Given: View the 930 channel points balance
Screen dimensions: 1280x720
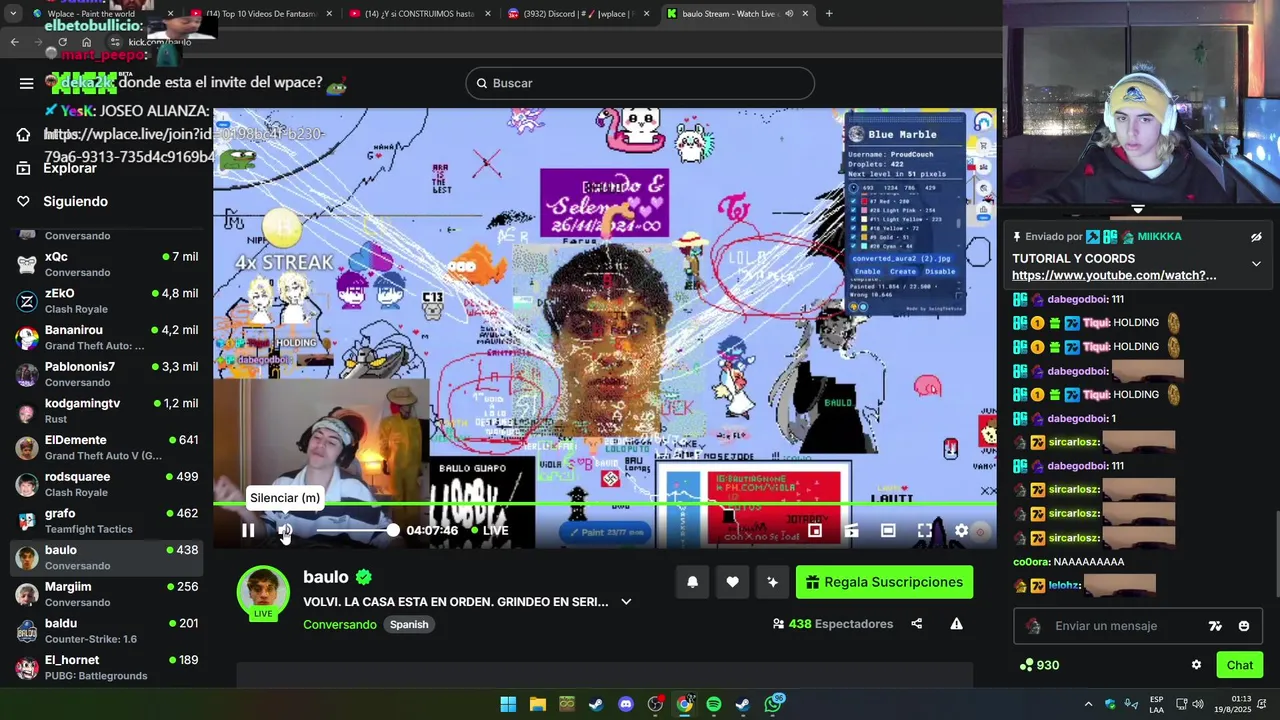Looking at the screenshot, I should pos(1039,665).
